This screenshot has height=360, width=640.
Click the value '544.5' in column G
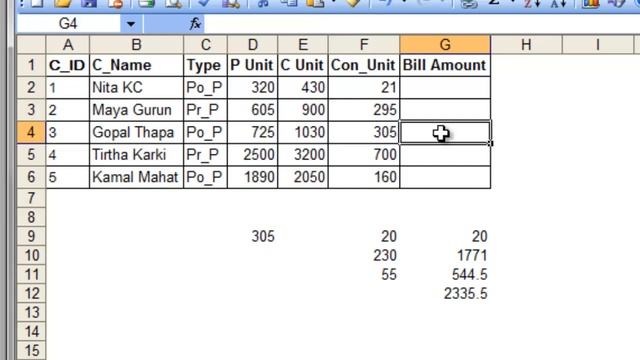coord(469,275)
